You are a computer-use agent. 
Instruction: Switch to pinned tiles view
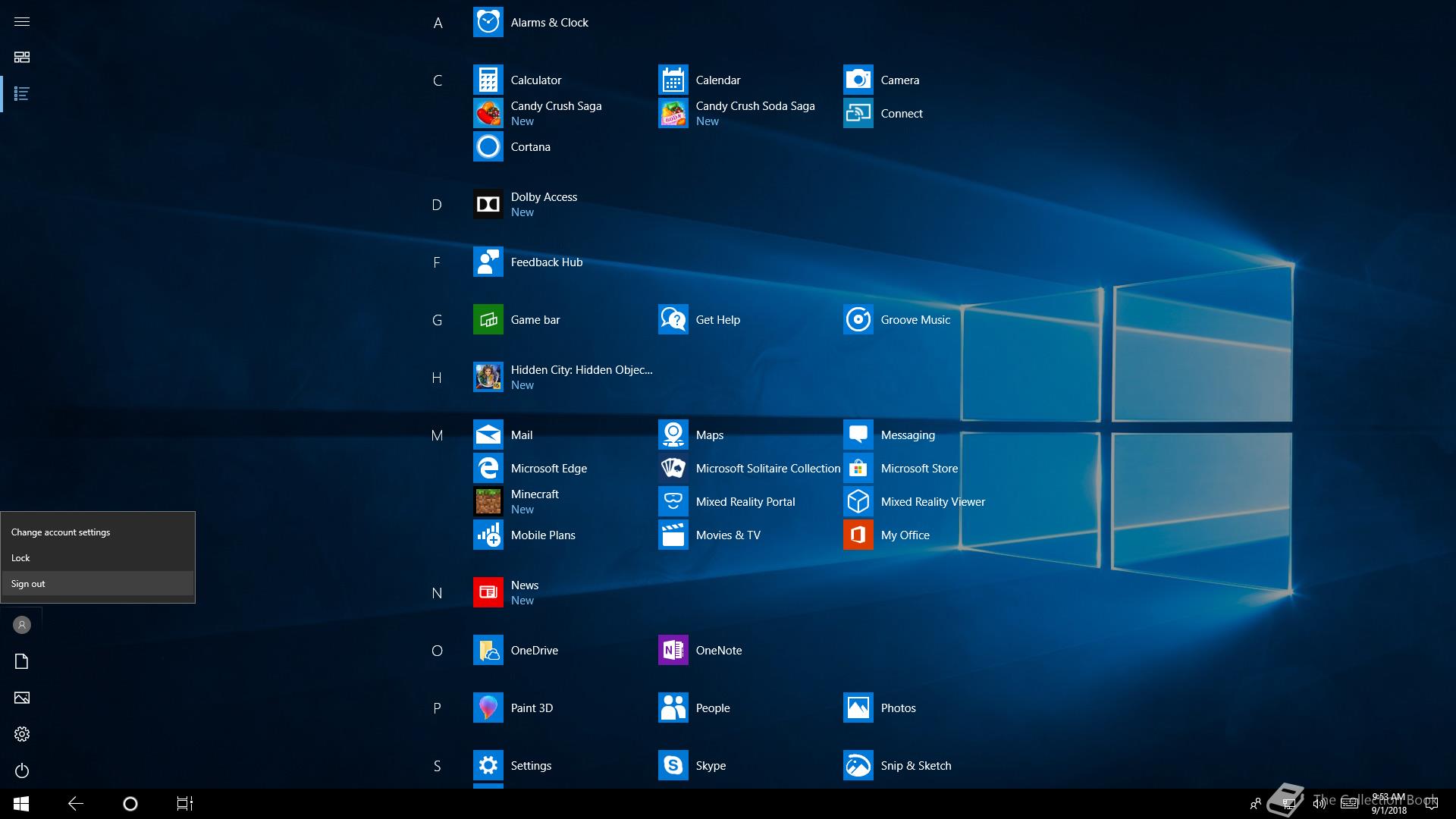[22, 58]
